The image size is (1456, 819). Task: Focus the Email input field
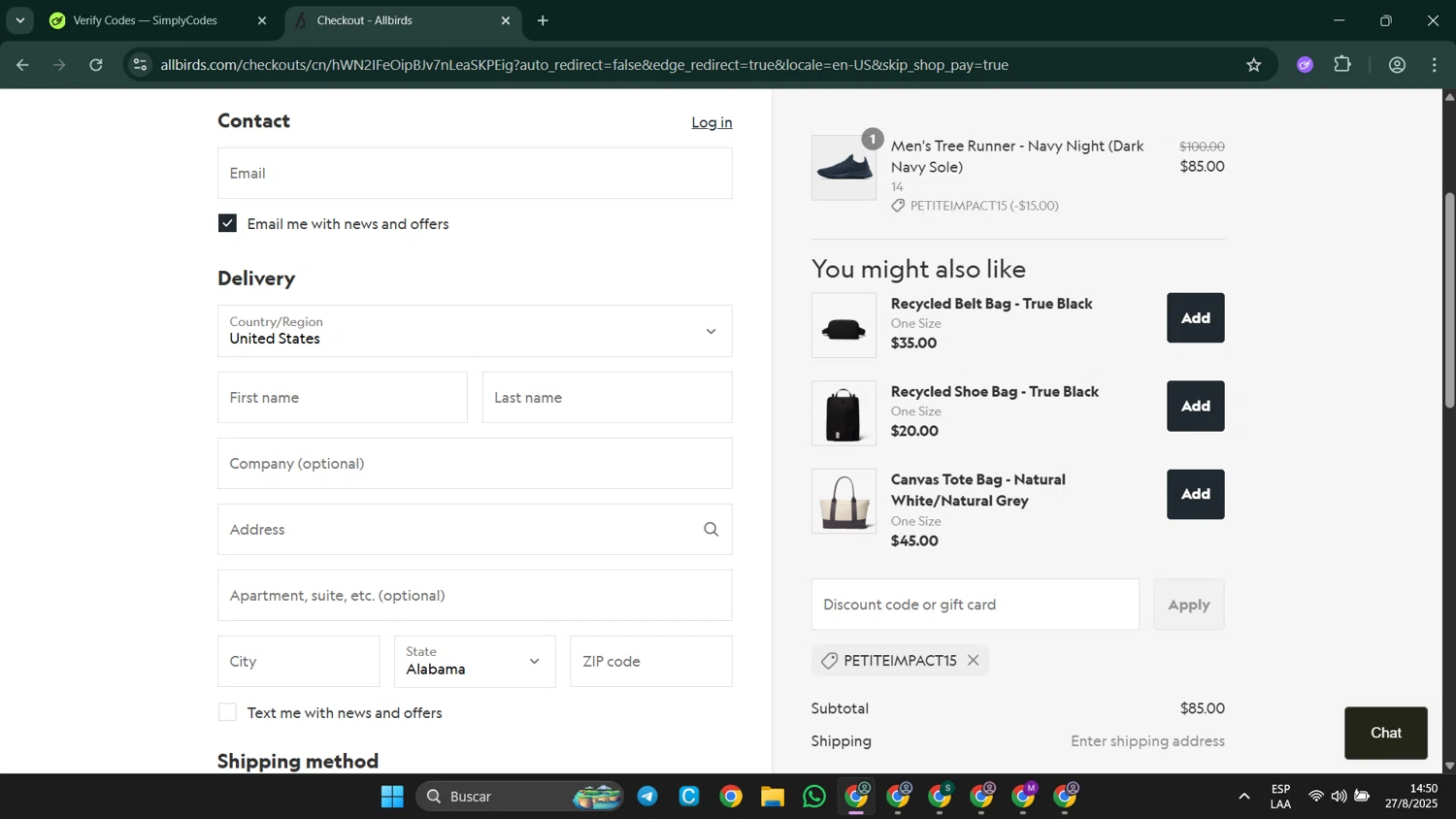pos(475,173)
